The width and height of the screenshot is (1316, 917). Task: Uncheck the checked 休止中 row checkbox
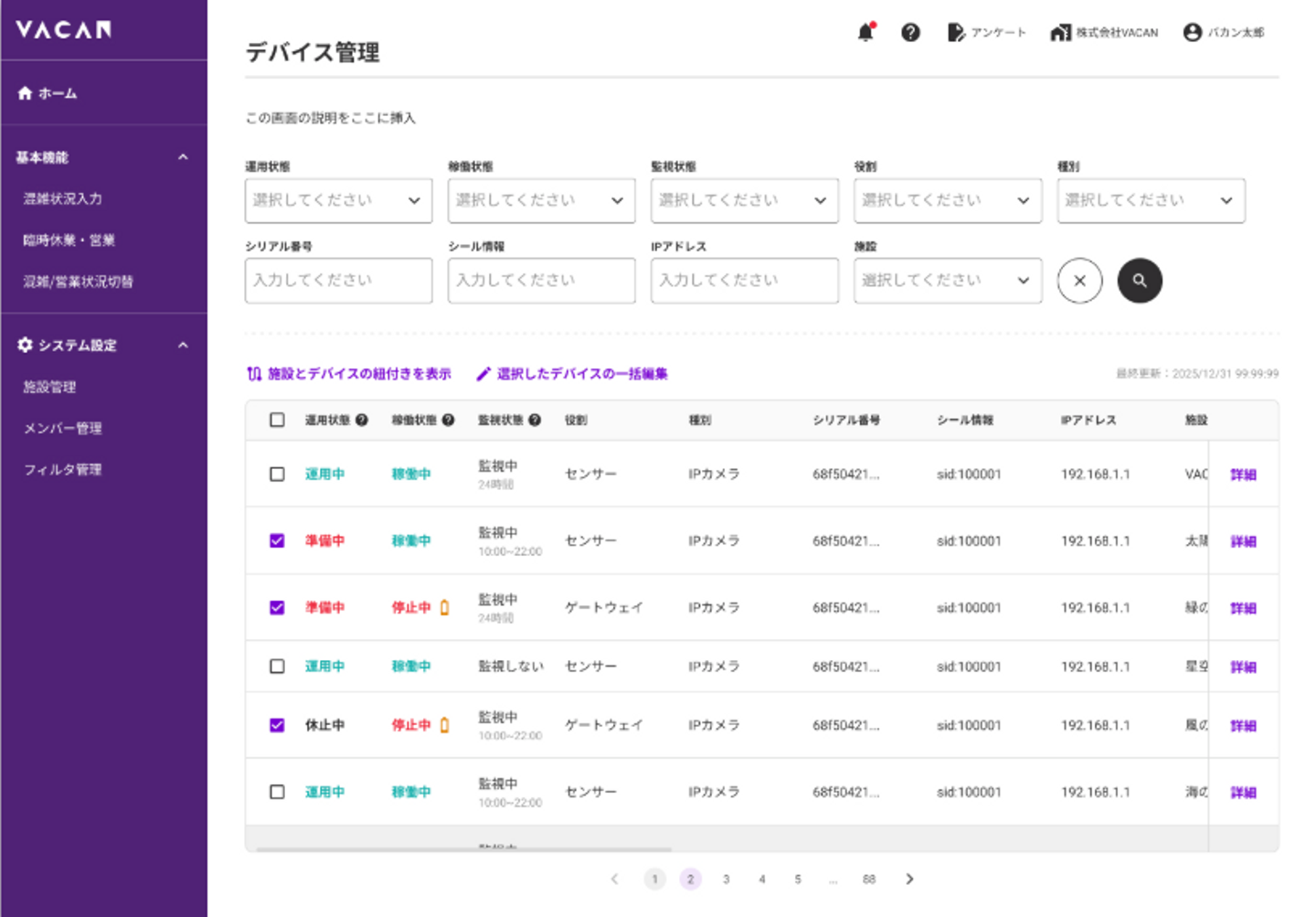point(277,725)
